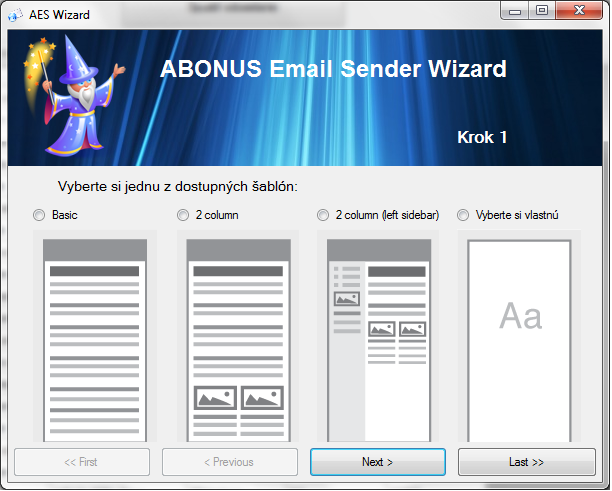Minimize the AES Wizard window

(x=515, y=11)
